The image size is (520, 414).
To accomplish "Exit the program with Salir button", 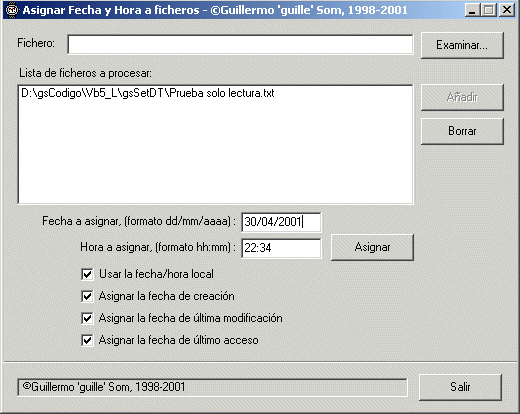I will pos(460,387).
